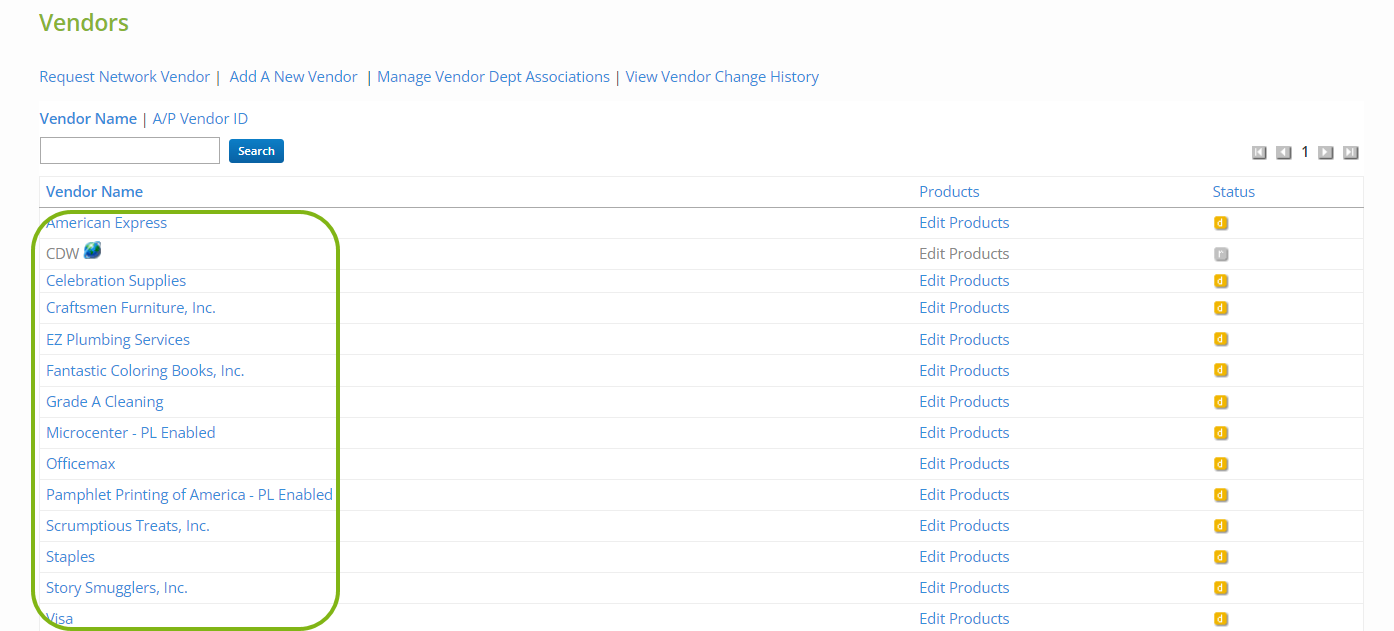
Task: Open Request Network Vendor link
Action: [125, 77]
